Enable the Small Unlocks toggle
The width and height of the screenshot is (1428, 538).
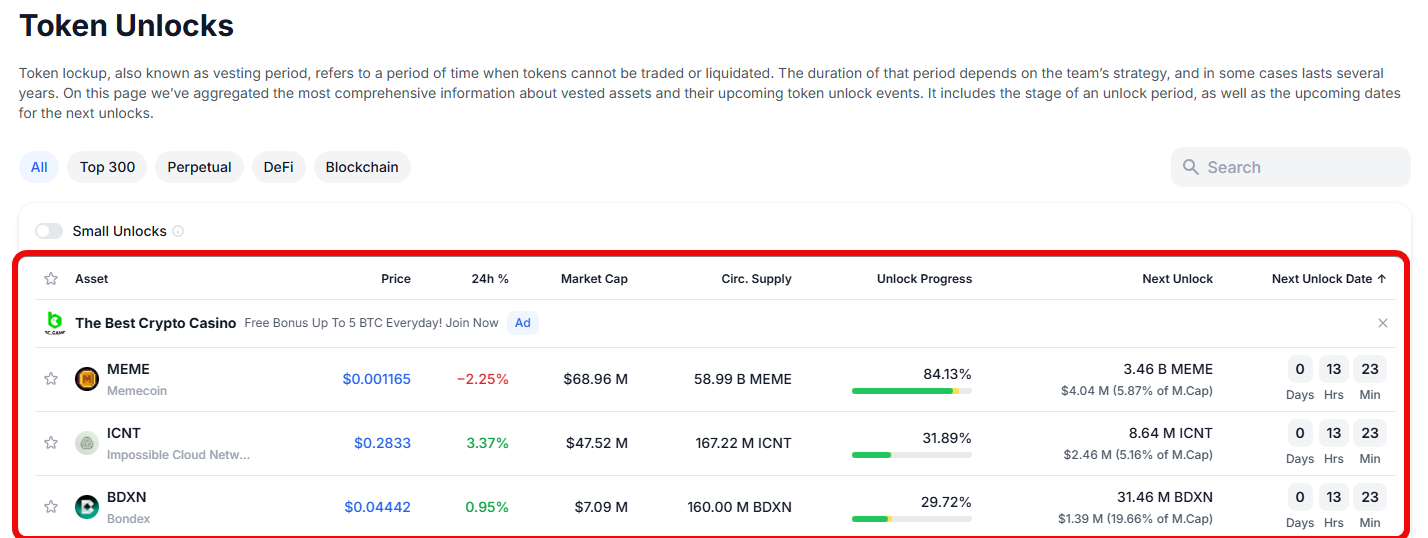49,231
